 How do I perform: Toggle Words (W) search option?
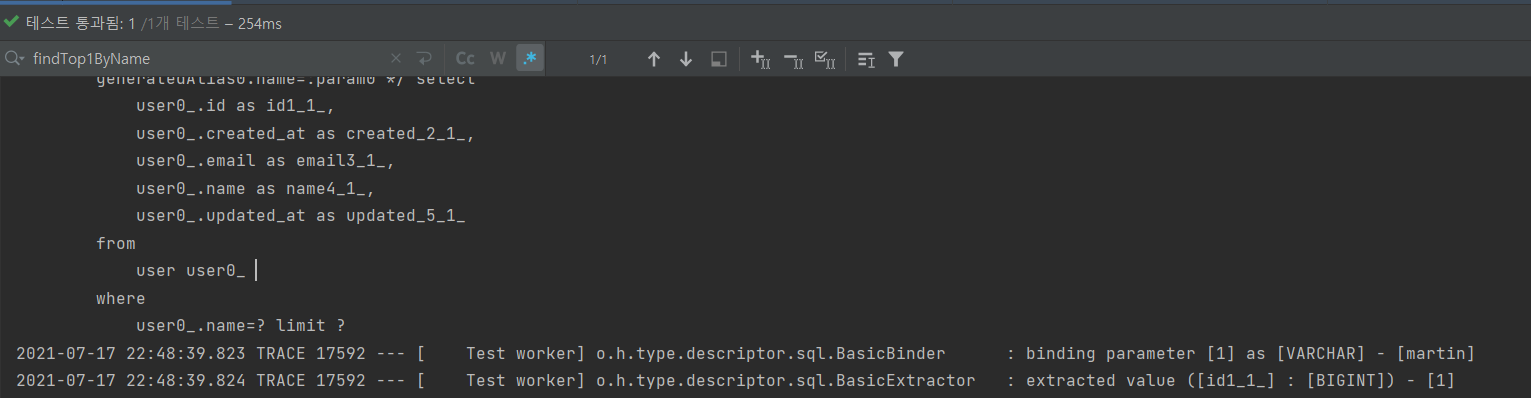[x=497, y=59]
